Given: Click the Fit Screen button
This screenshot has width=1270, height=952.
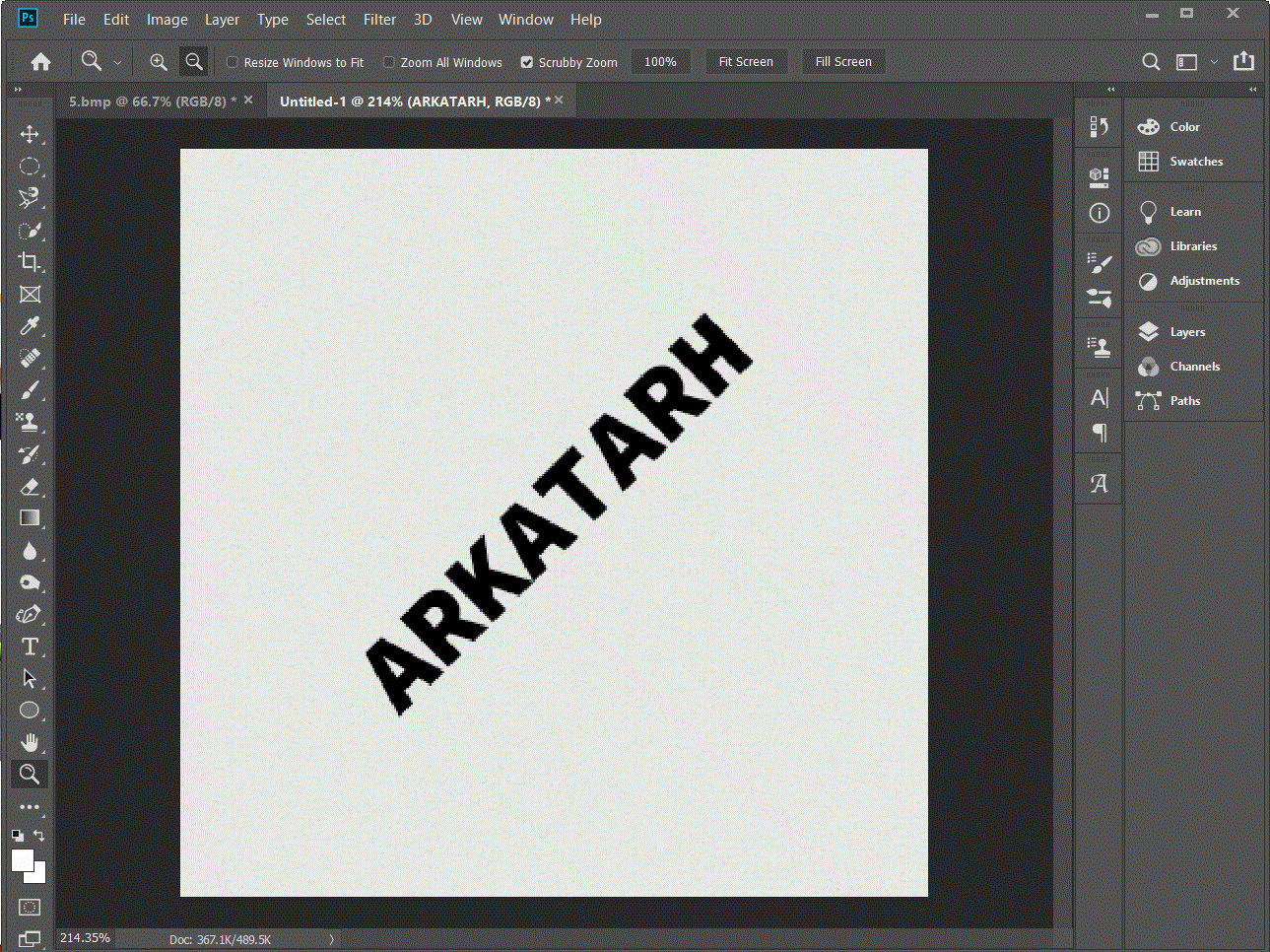Looking at the screenshot, I should click(746, 62).
